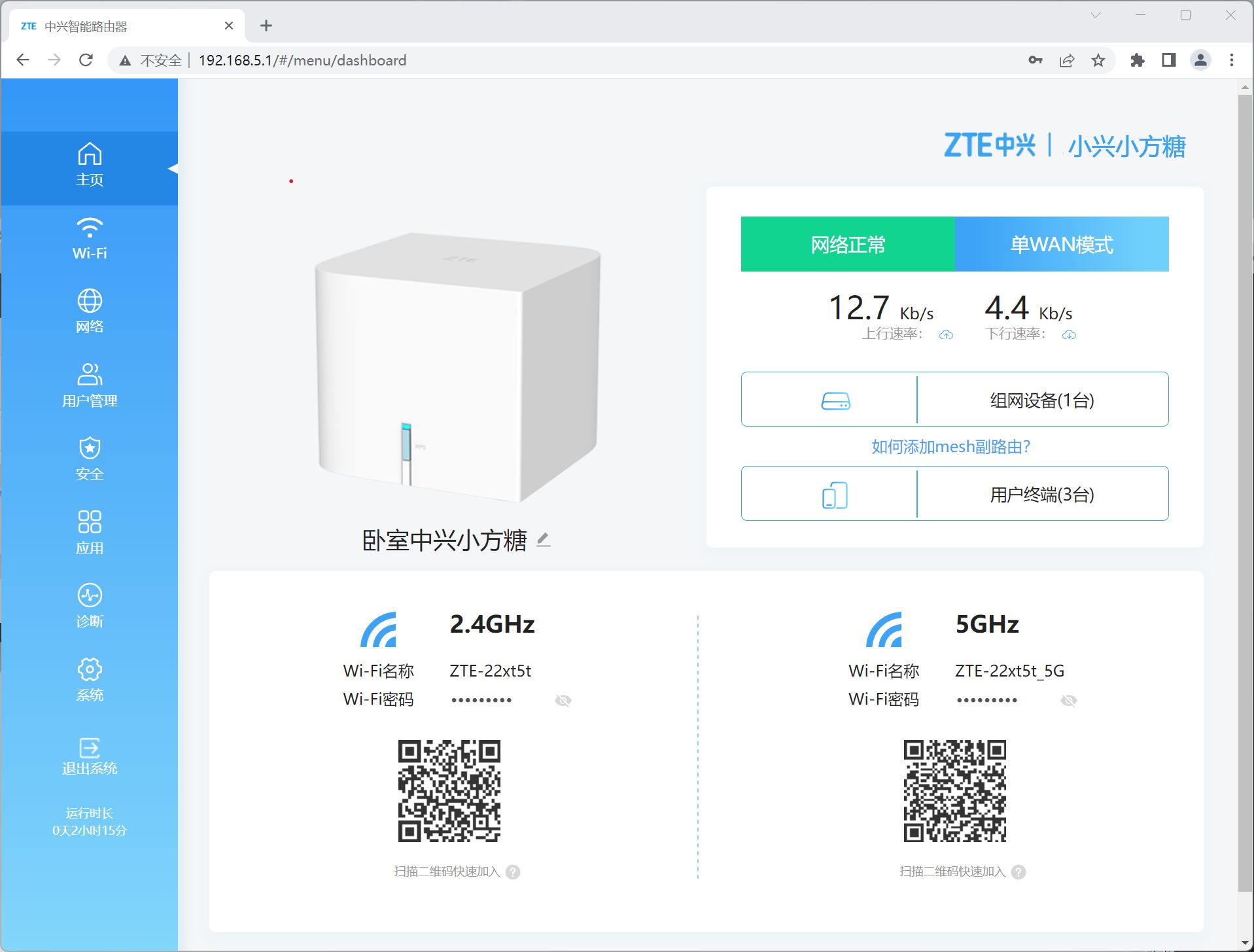Click the 5GHz band heading
The width and height of the screenshot is (1254, 952).
click(987, 624)
